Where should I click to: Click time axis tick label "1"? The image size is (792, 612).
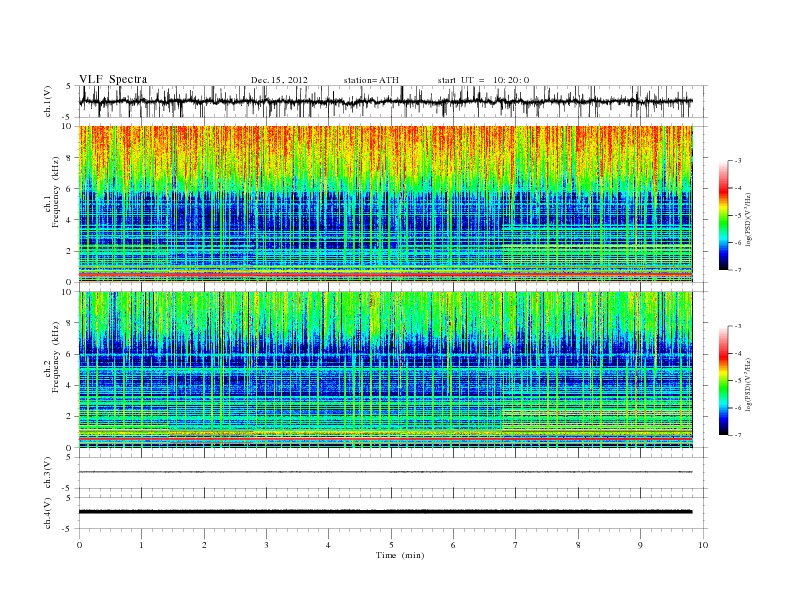point(141,545)
